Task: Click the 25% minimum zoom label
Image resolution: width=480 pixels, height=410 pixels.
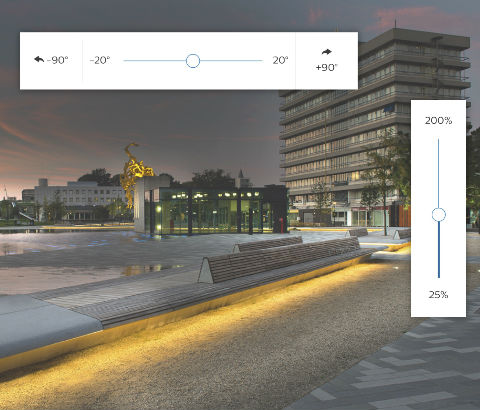Action: [438, 295]
